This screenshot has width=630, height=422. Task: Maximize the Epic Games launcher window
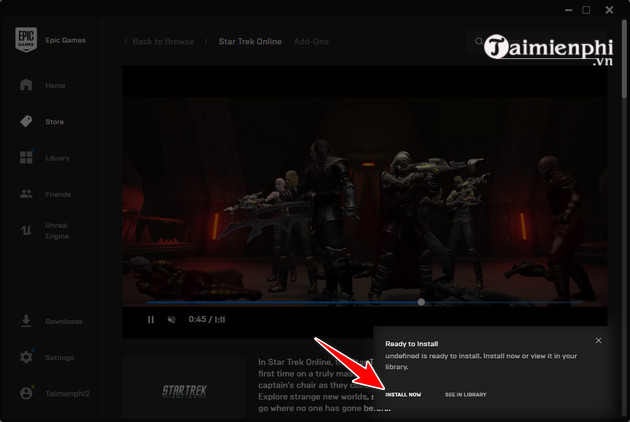(586, 10)
